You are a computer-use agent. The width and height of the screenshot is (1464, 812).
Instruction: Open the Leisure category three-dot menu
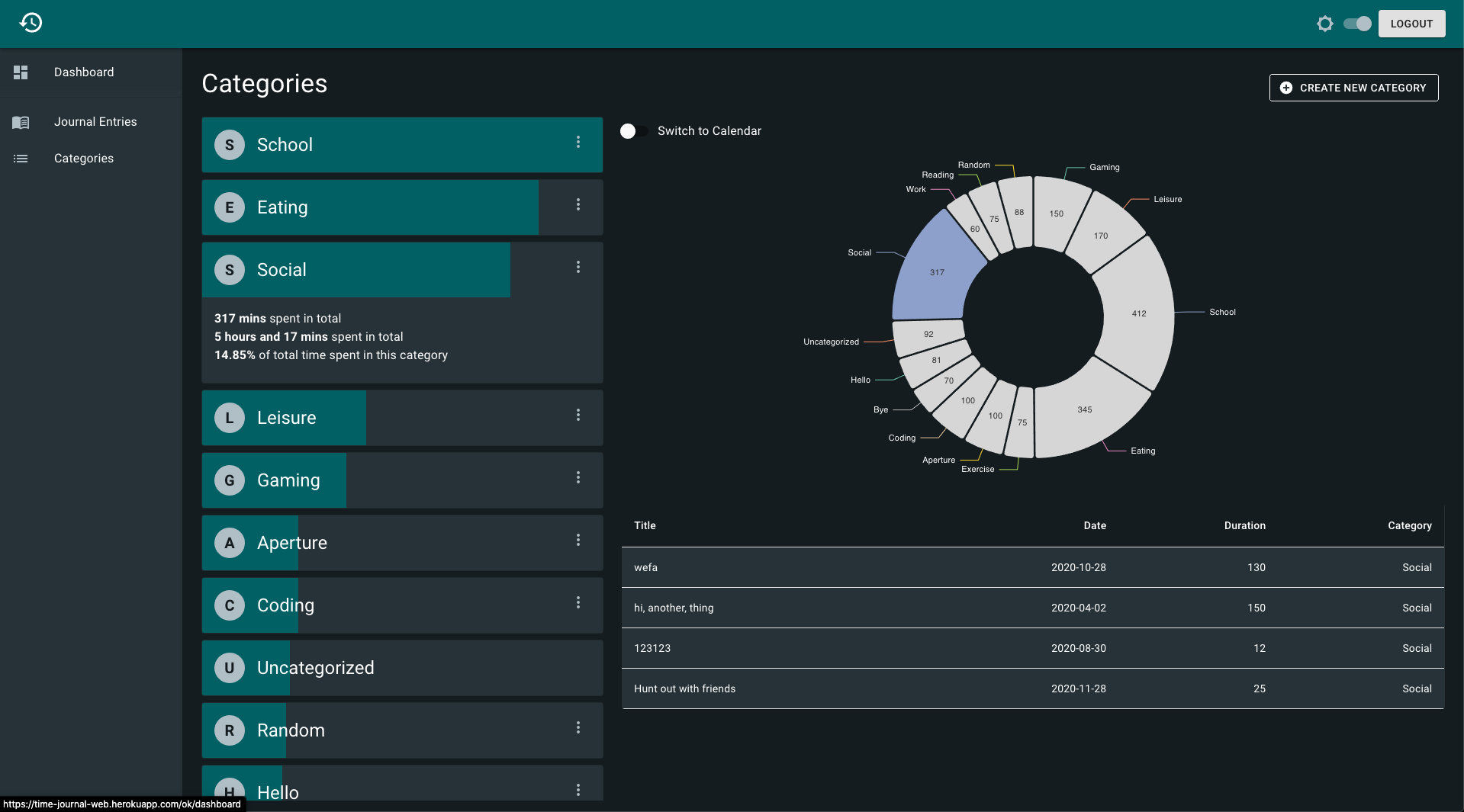coord(578,415)
